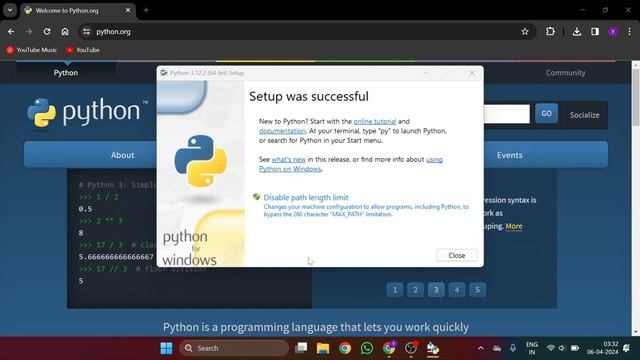
Task: Reload the python.org page
Action: tap(47, 31)
